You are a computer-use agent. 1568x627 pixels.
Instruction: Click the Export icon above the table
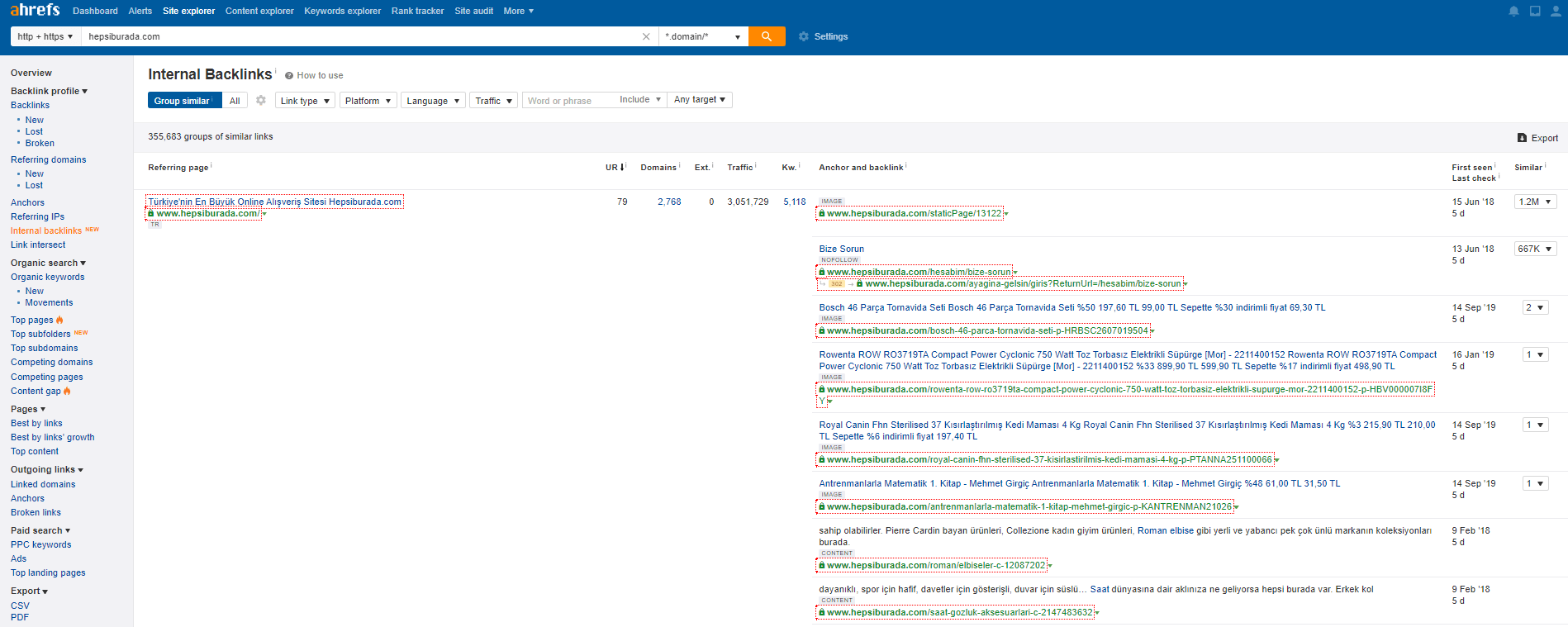(1522, 138)
